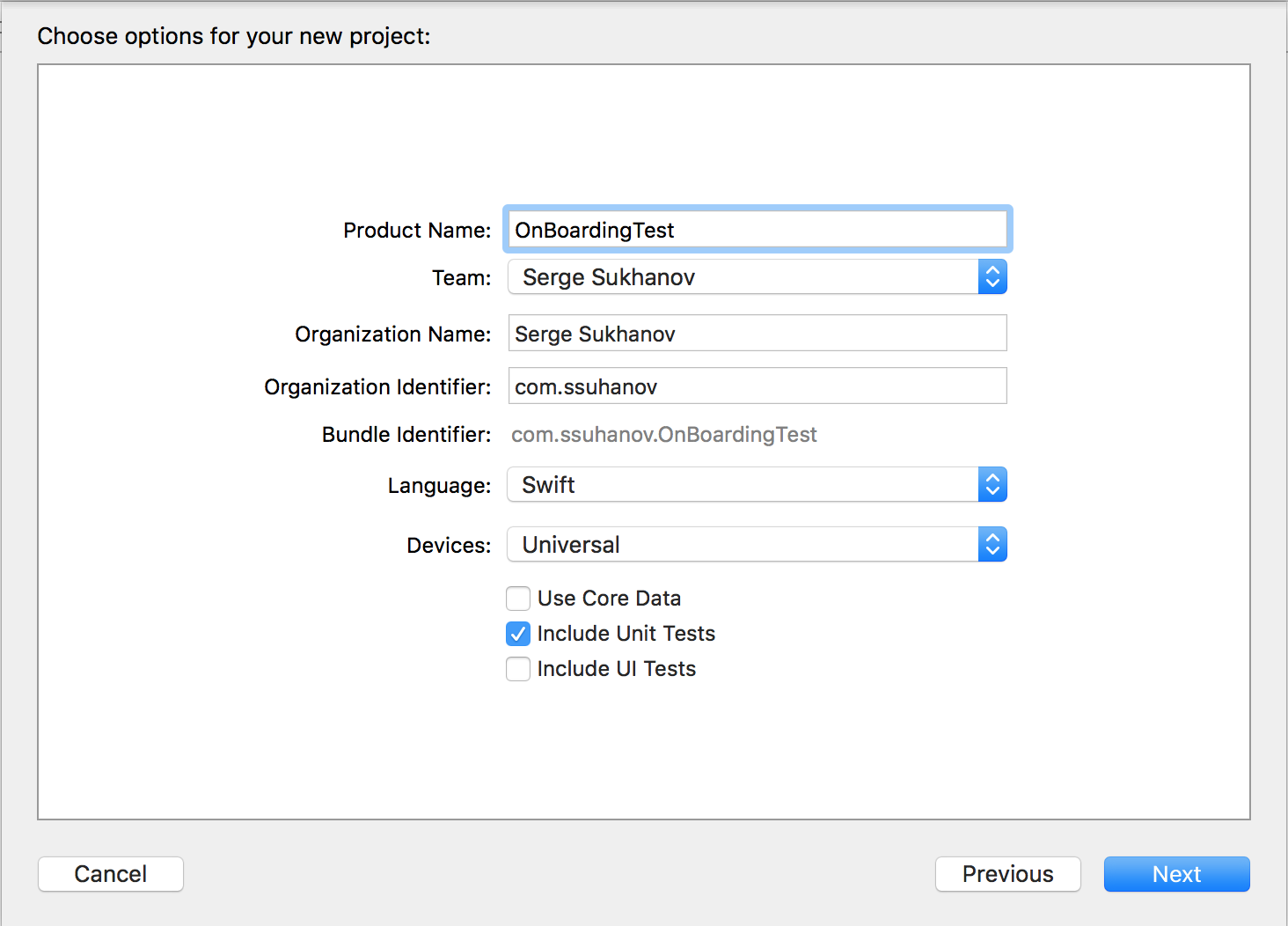Click the "Choose options for your new project" heading
The width and height of the screenshot is (1288, 926).
pyautogui.click(x=234, y=36)
